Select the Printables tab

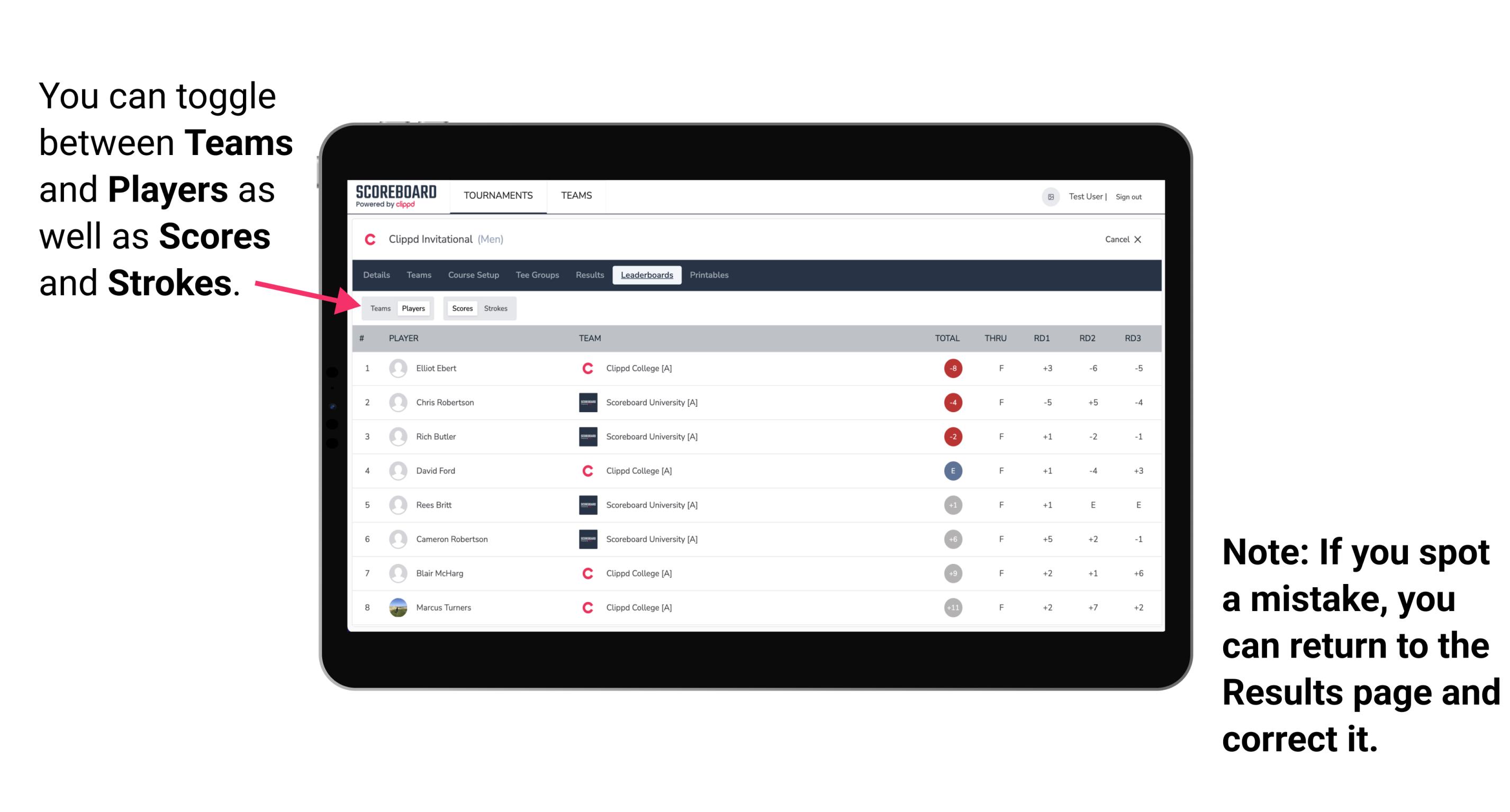[710, 275]
